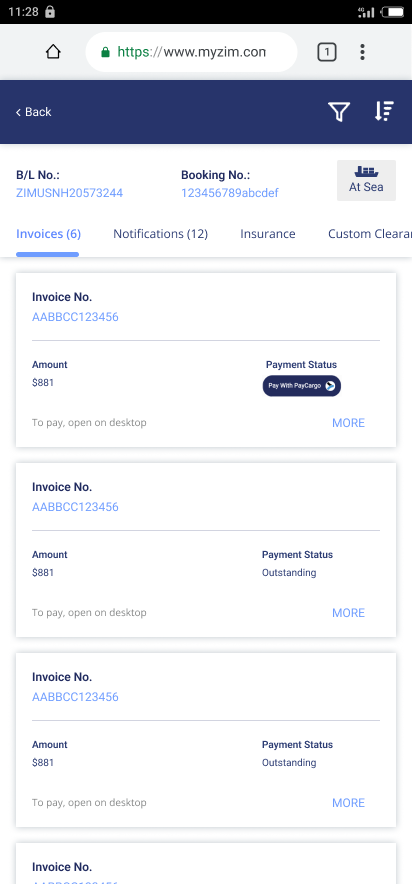Expand MORE on the third invoice card
Screen dimensions: 412x884
tap(348, 803)
